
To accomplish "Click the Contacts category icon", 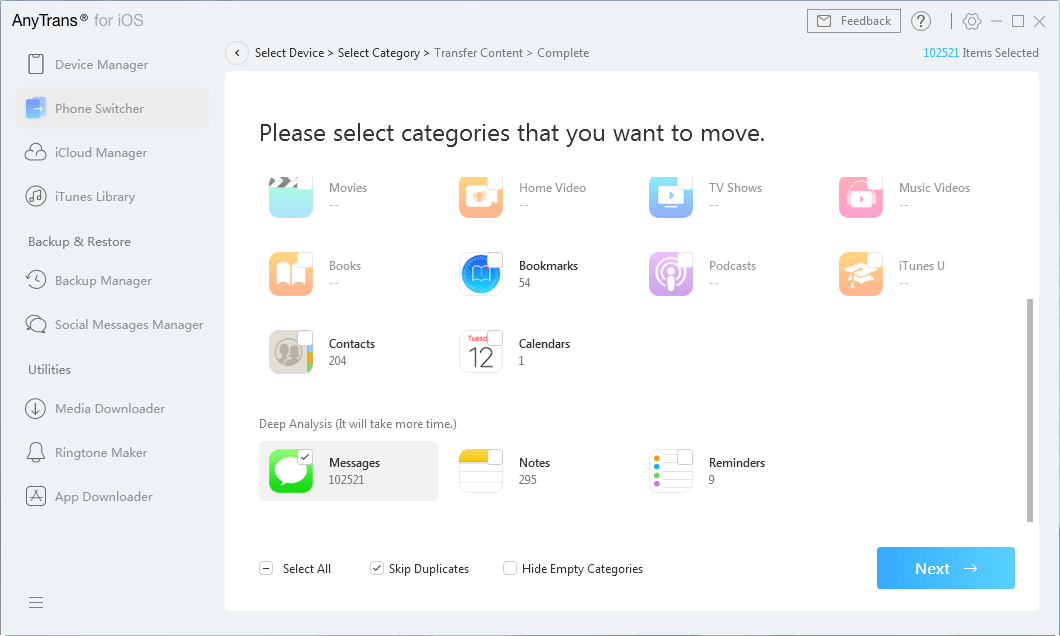I will point(291,352).
